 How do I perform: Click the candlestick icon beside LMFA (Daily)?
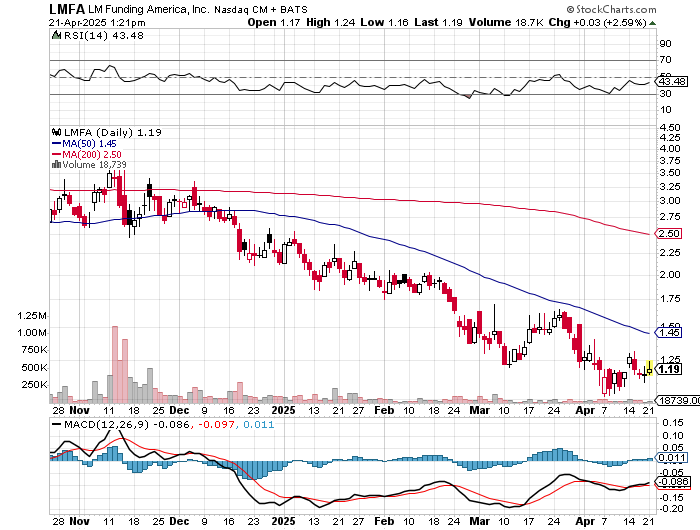[x=56, y=132]
